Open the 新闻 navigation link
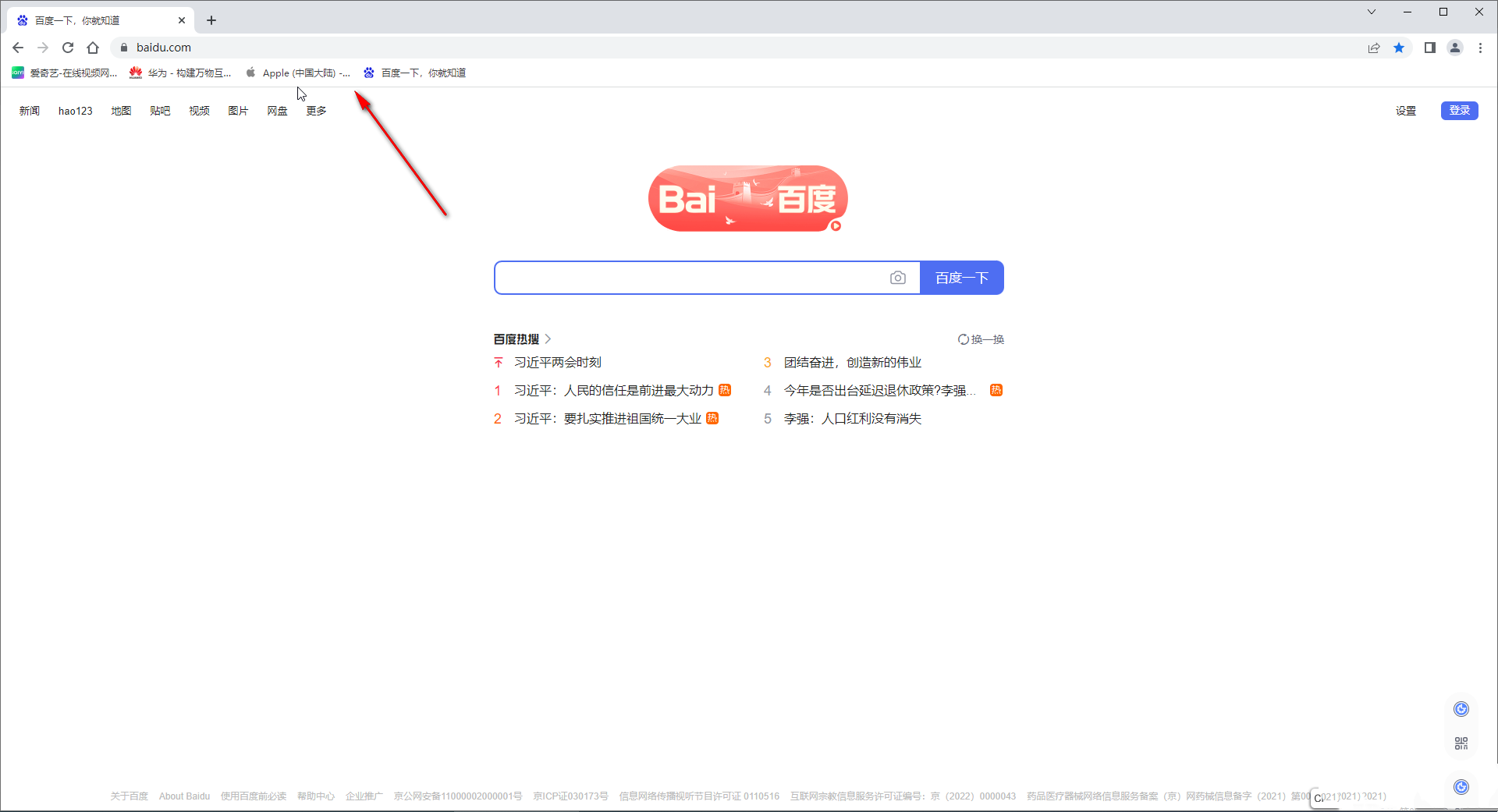 pos(30,111)
